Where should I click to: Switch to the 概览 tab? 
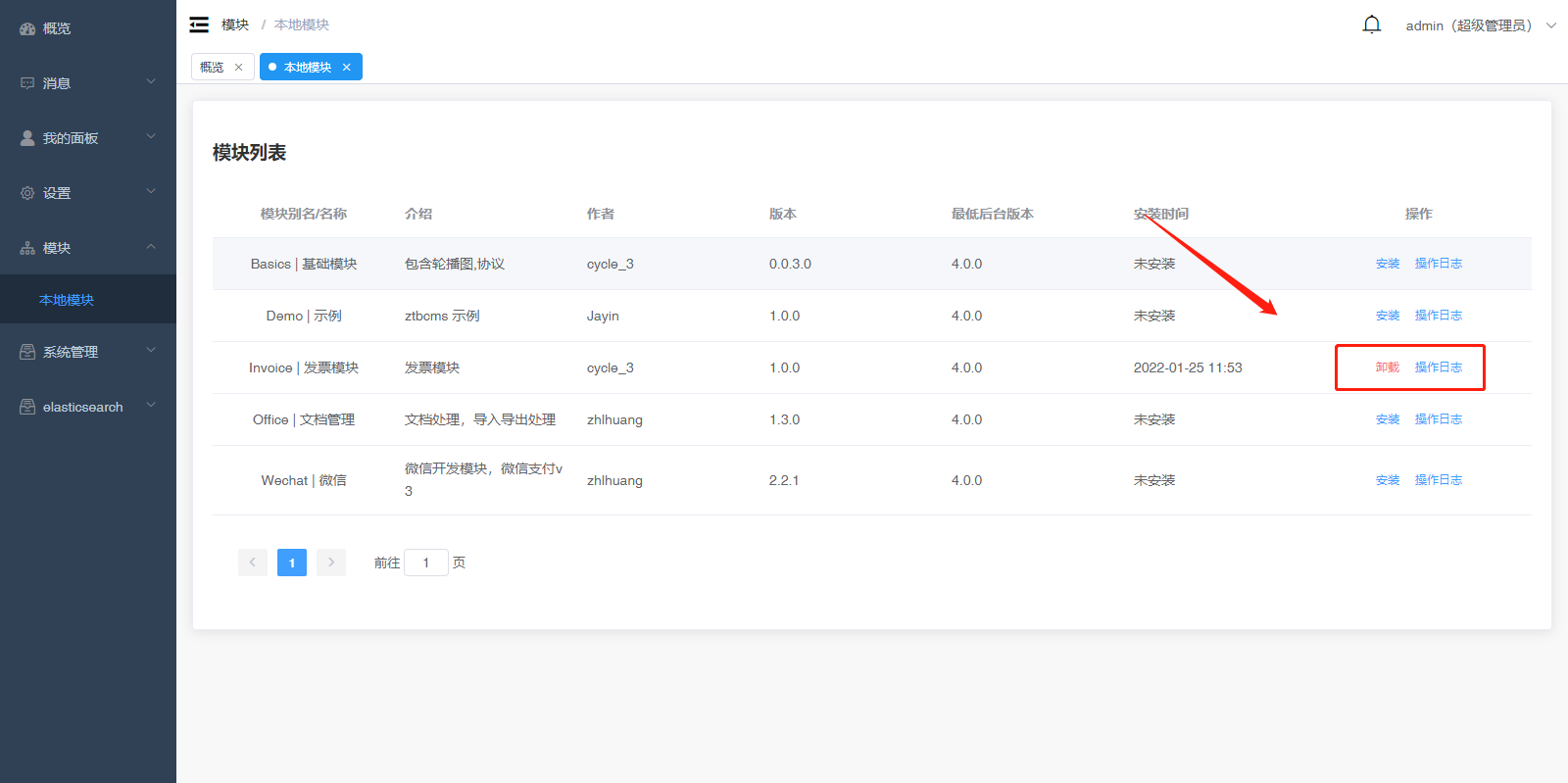(x=212, y=67)
